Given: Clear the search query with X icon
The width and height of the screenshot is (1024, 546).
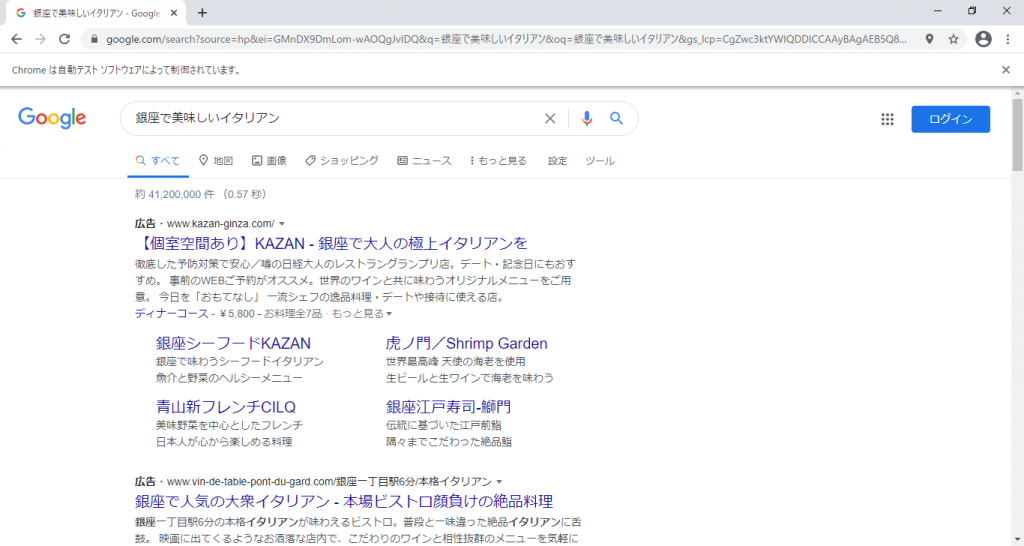Looking at the screenshot, I should coord(549,118).
